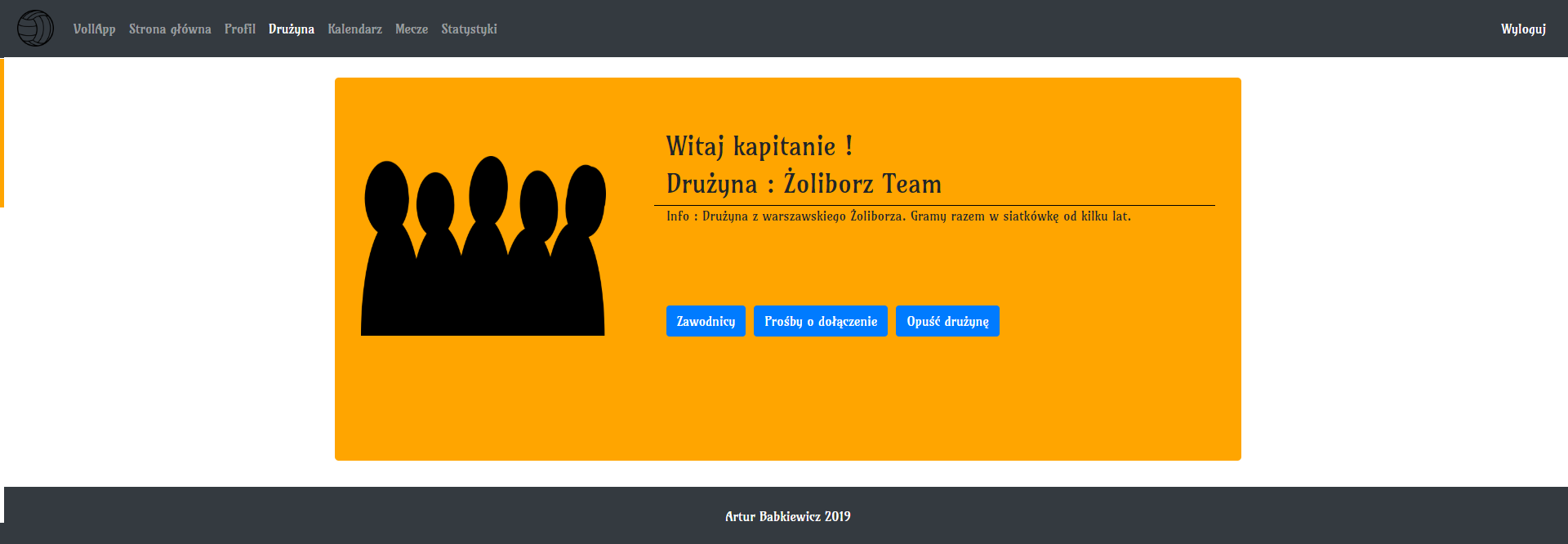Click Wyloguj to log out

pos(1523,29)
